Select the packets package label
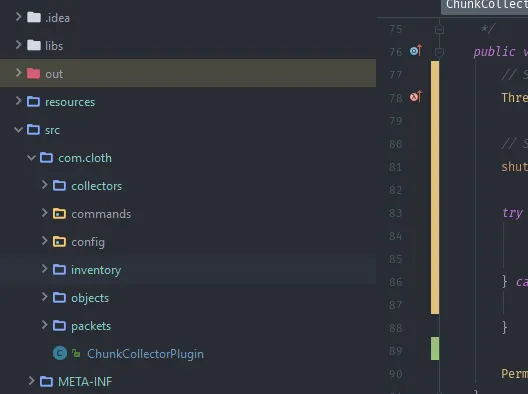Viewport: 528px width, 394px height. click(91, 326)
